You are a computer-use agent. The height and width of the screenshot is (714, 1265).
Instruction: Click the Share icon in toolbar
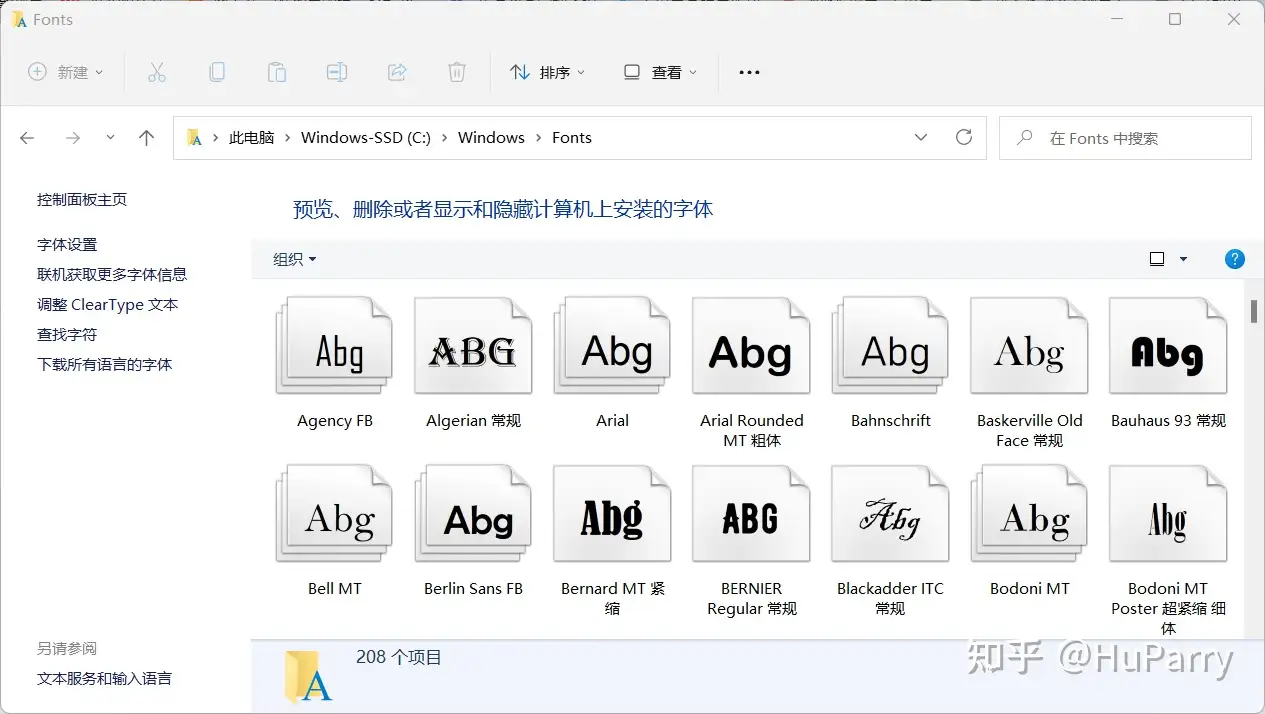coord(397,72)
